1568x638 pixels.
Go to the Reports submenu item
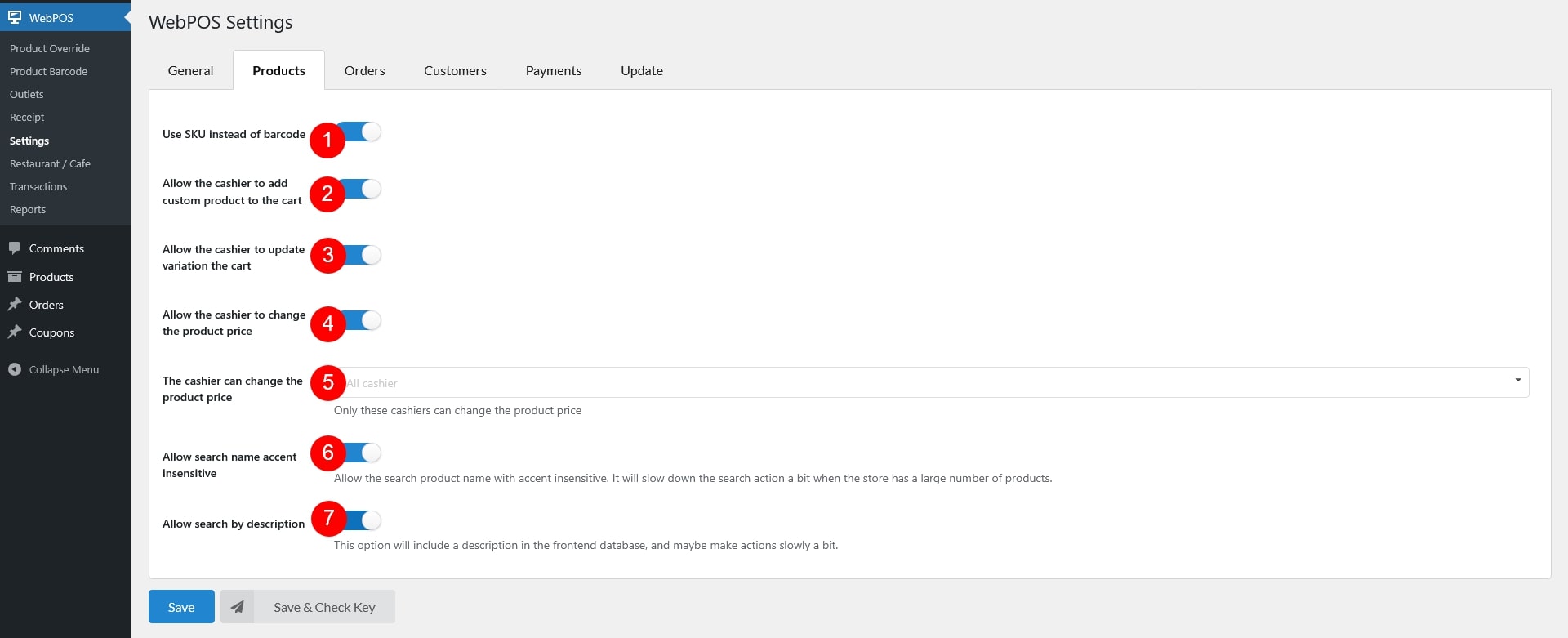pos(28,209)
